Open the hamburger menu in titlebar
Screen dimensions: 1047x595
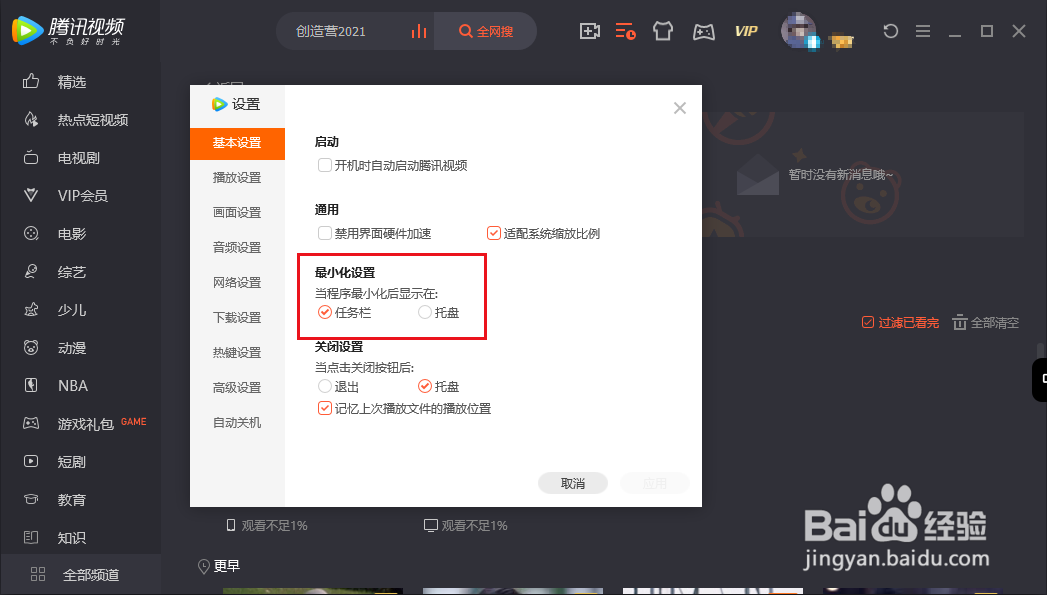pos(923,31)
